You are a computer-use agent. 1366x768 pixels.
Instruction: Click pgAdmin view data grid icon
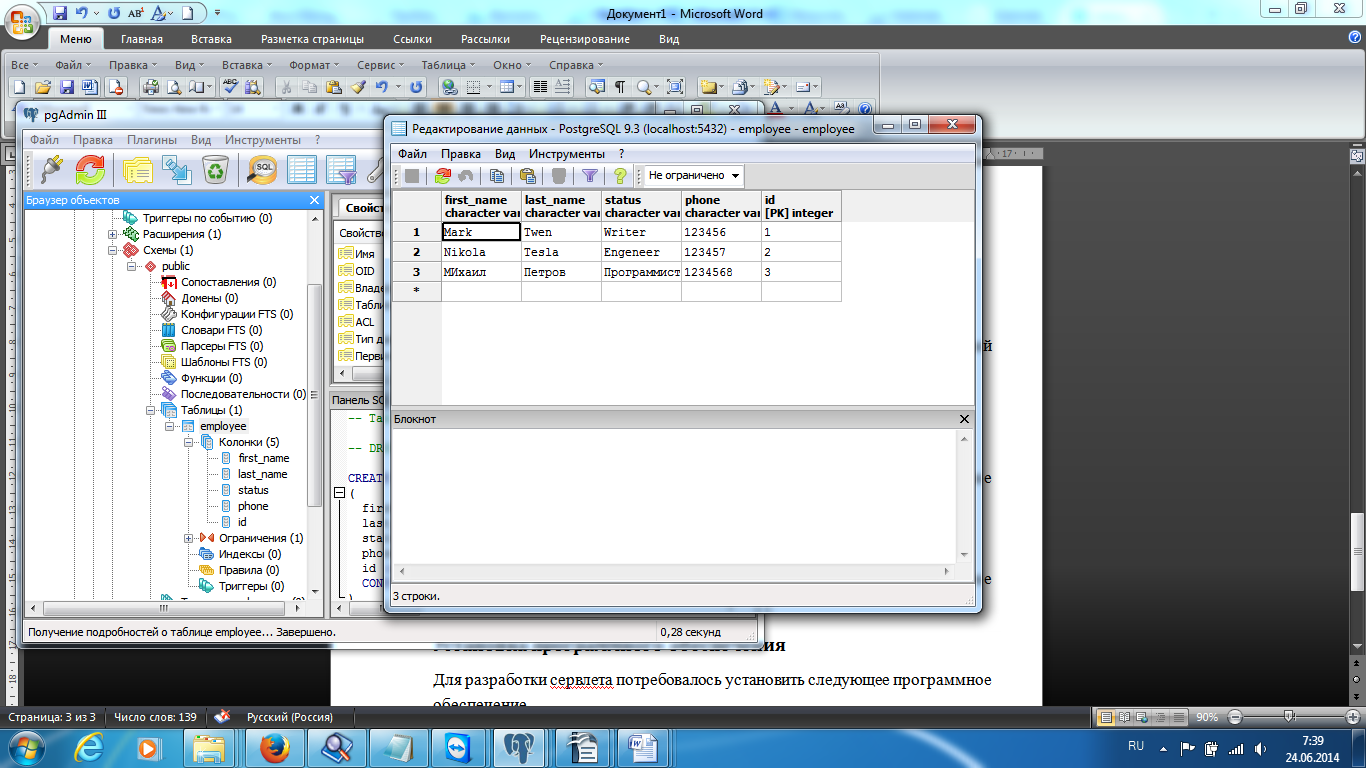(302, 170)
